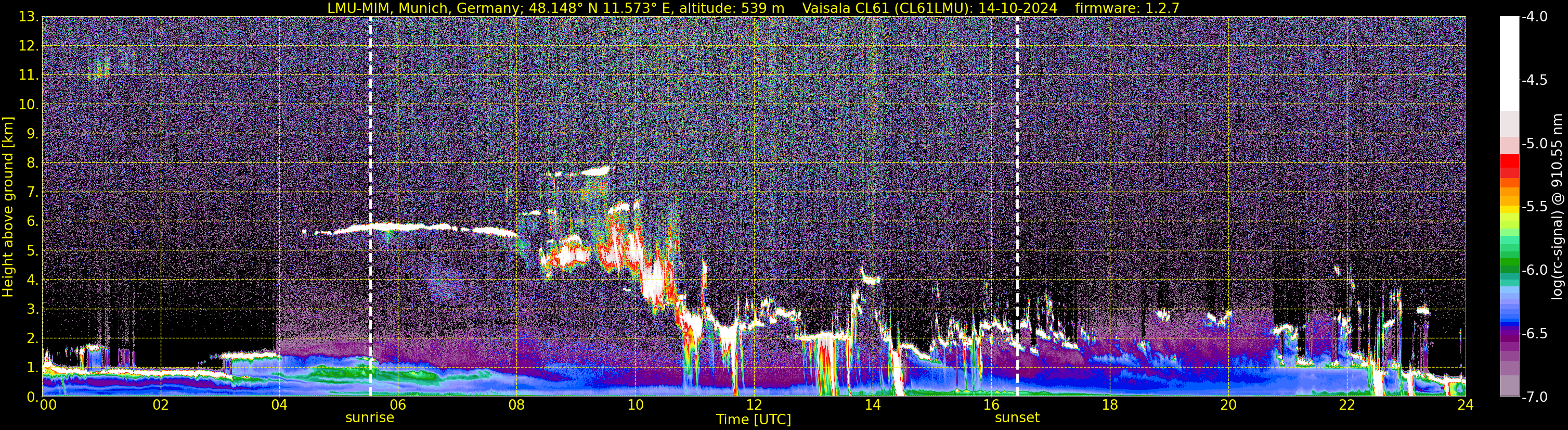Click height axis tick label 8.
1568x430 pixels.
[33, 163]
